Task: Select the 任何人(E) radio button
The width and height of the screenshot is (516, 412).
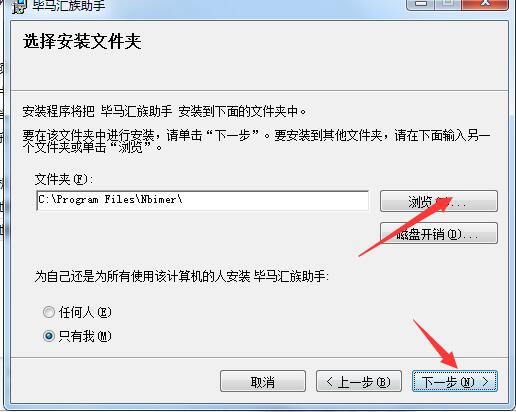Action: click(x=49, y=312)
